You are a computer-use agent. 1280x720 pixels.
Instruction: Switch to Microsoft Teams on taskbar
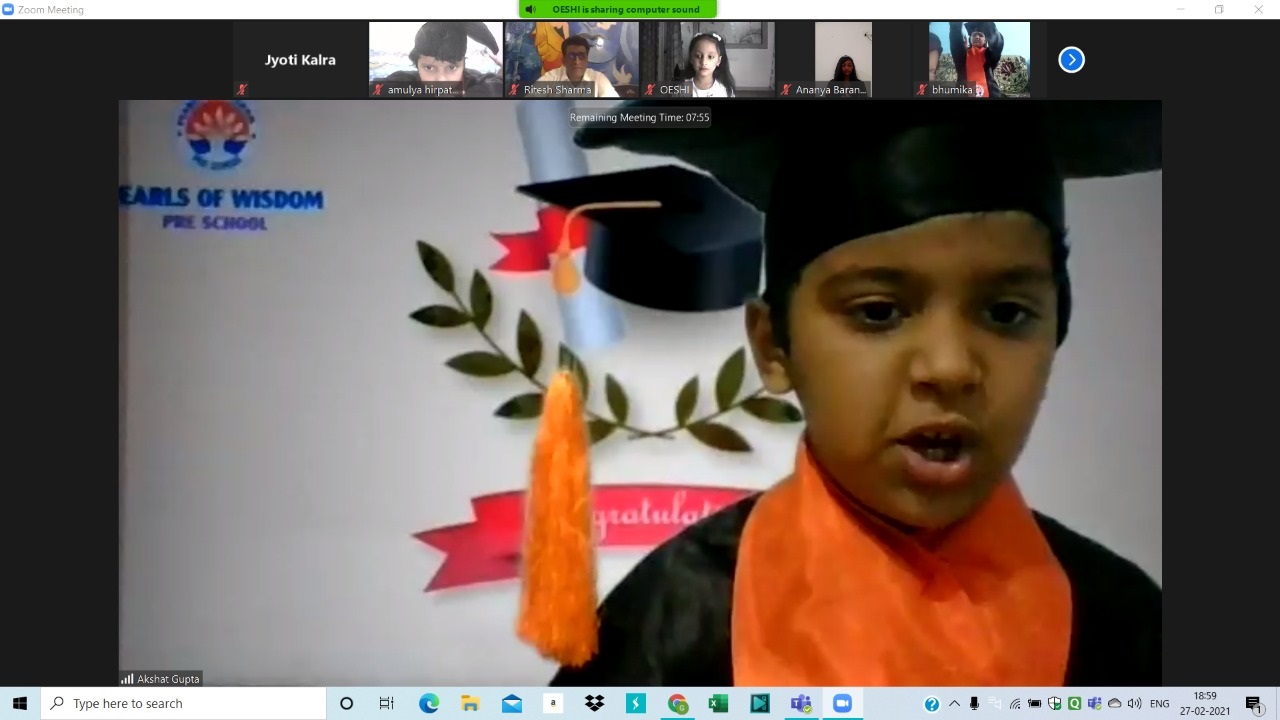pos(801,703)
